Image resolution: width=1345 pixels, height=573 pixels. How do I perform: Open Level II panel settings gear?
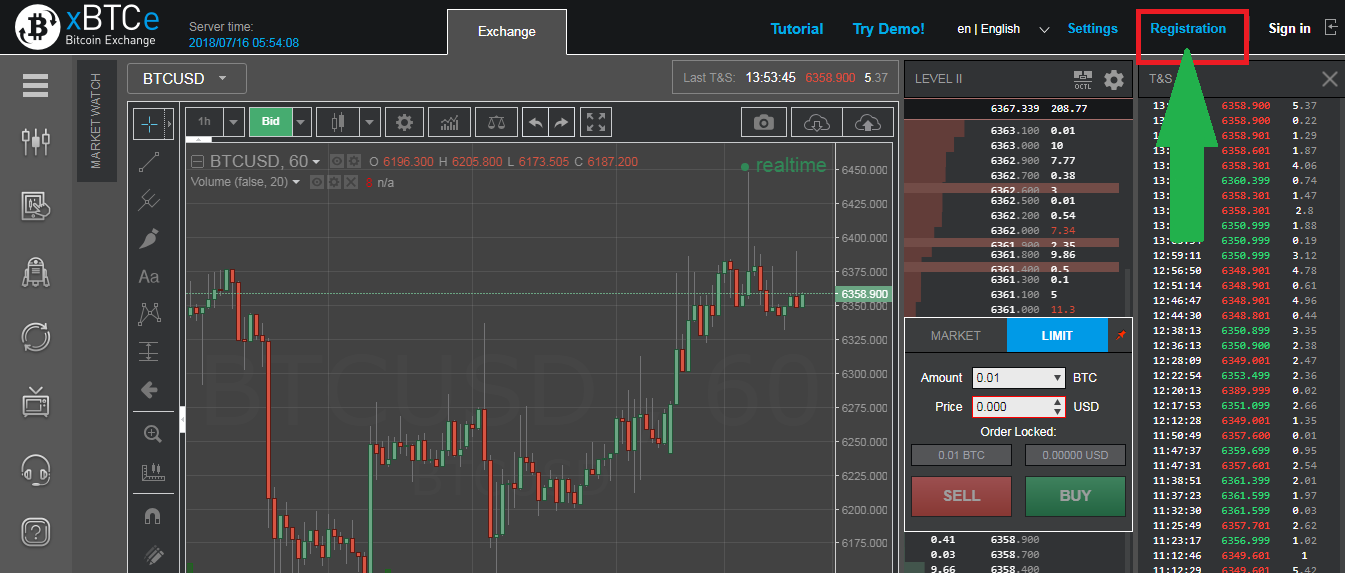(x=1114, y=79)
